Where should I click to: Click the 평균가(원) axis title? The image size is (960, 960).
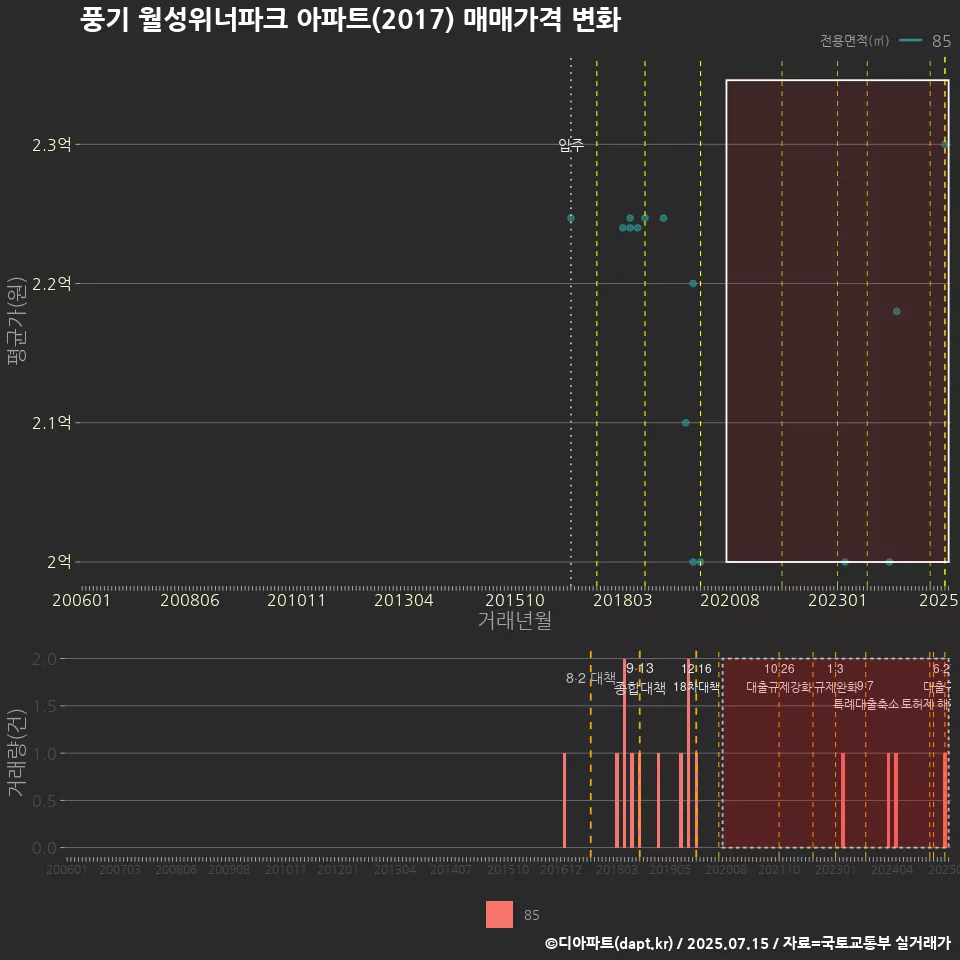17,321
